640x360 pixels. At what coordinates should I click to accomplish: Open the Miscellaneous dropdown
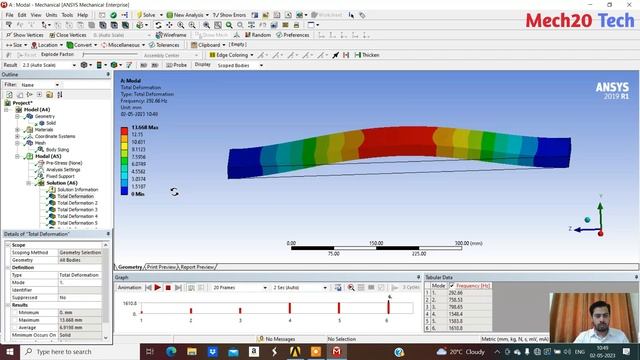tap(123, 45)
